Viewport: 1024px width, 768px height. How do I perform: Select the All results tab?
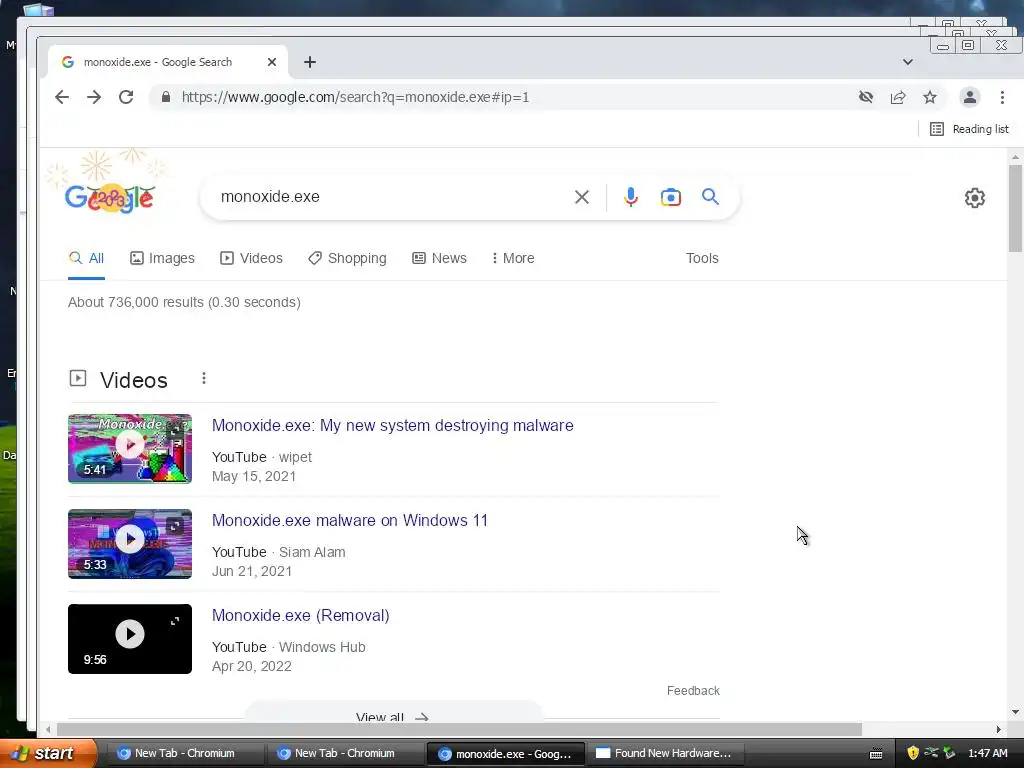tap(86, 258)
